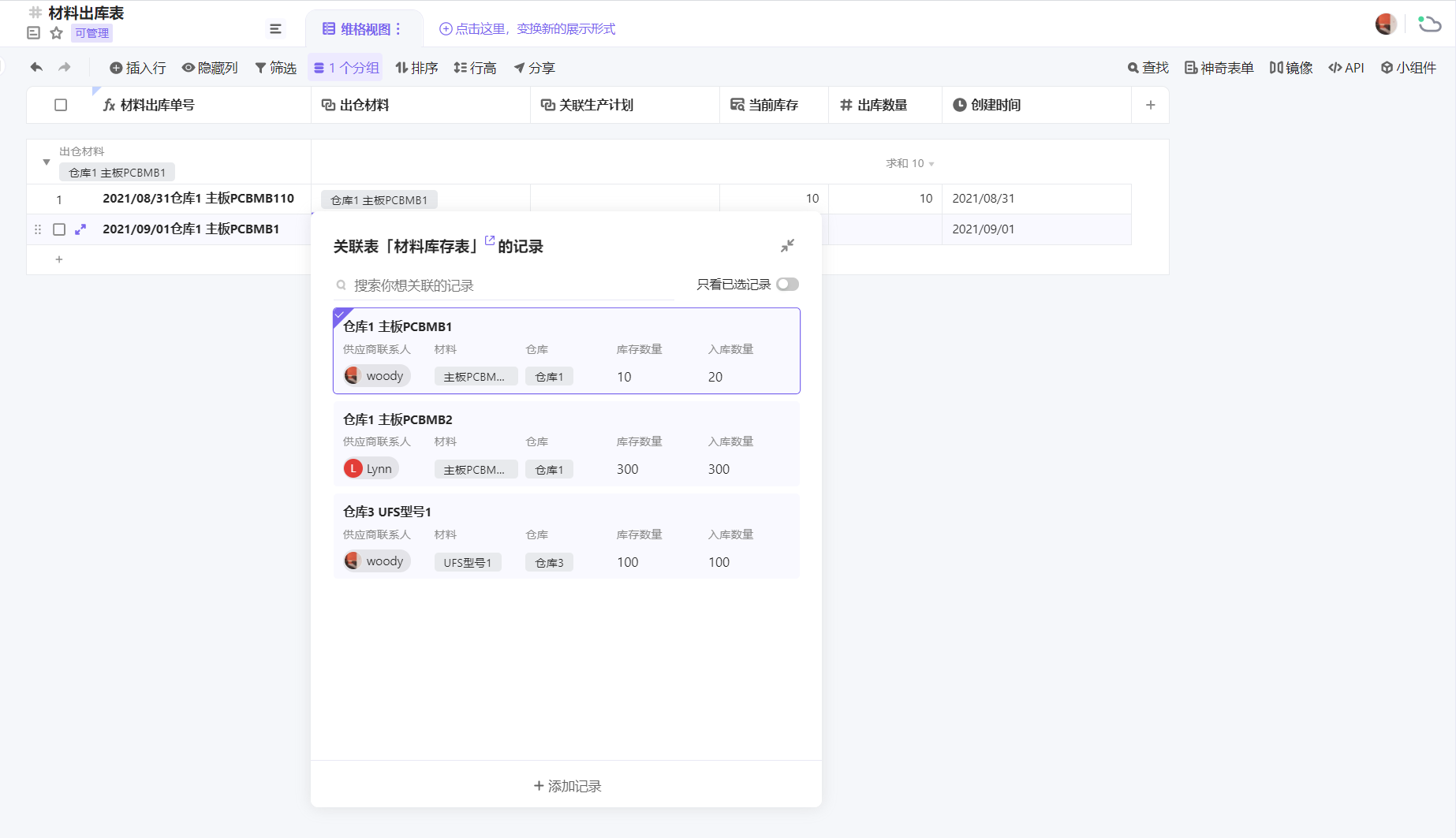Open the sidebar hamburger menu

coord(275,28)
